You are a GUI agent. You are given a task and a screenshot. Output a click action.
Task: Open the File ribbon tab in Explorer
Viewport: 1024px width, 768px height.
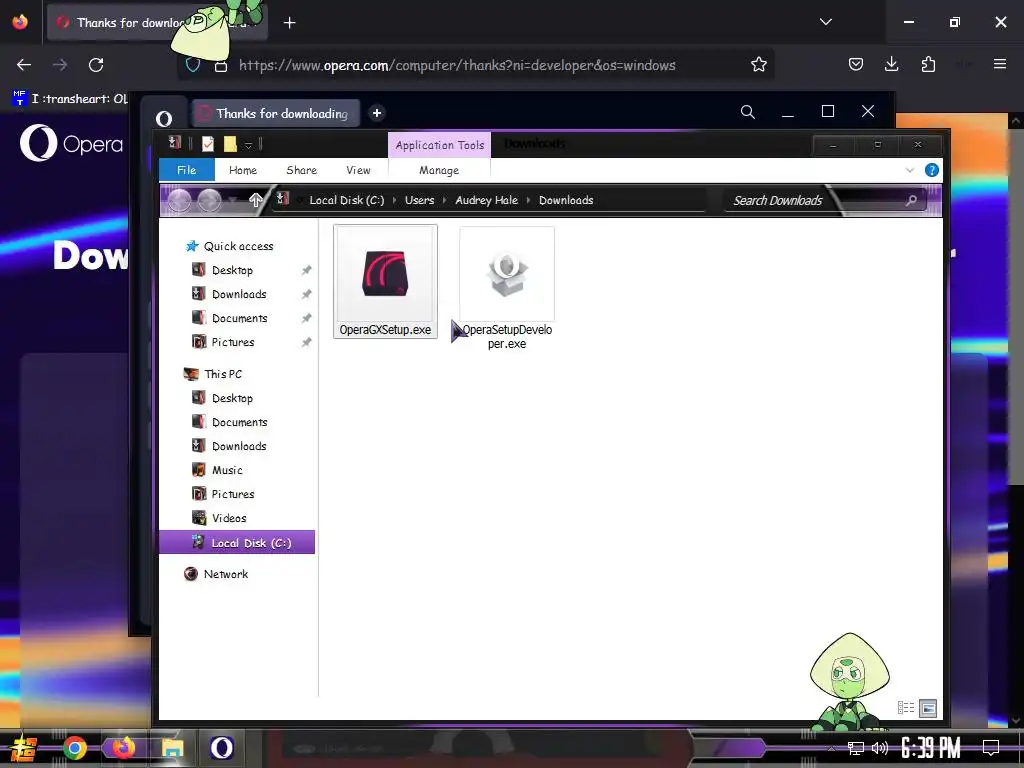point(187,170)
